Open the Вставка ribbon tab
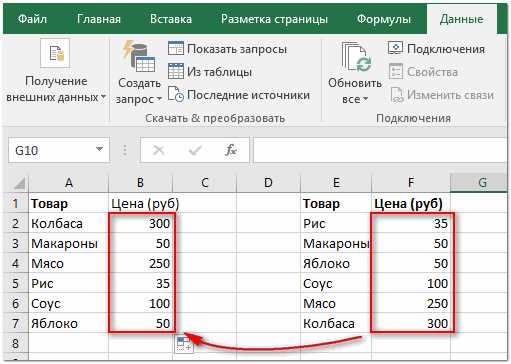 [x=171, y=19]
